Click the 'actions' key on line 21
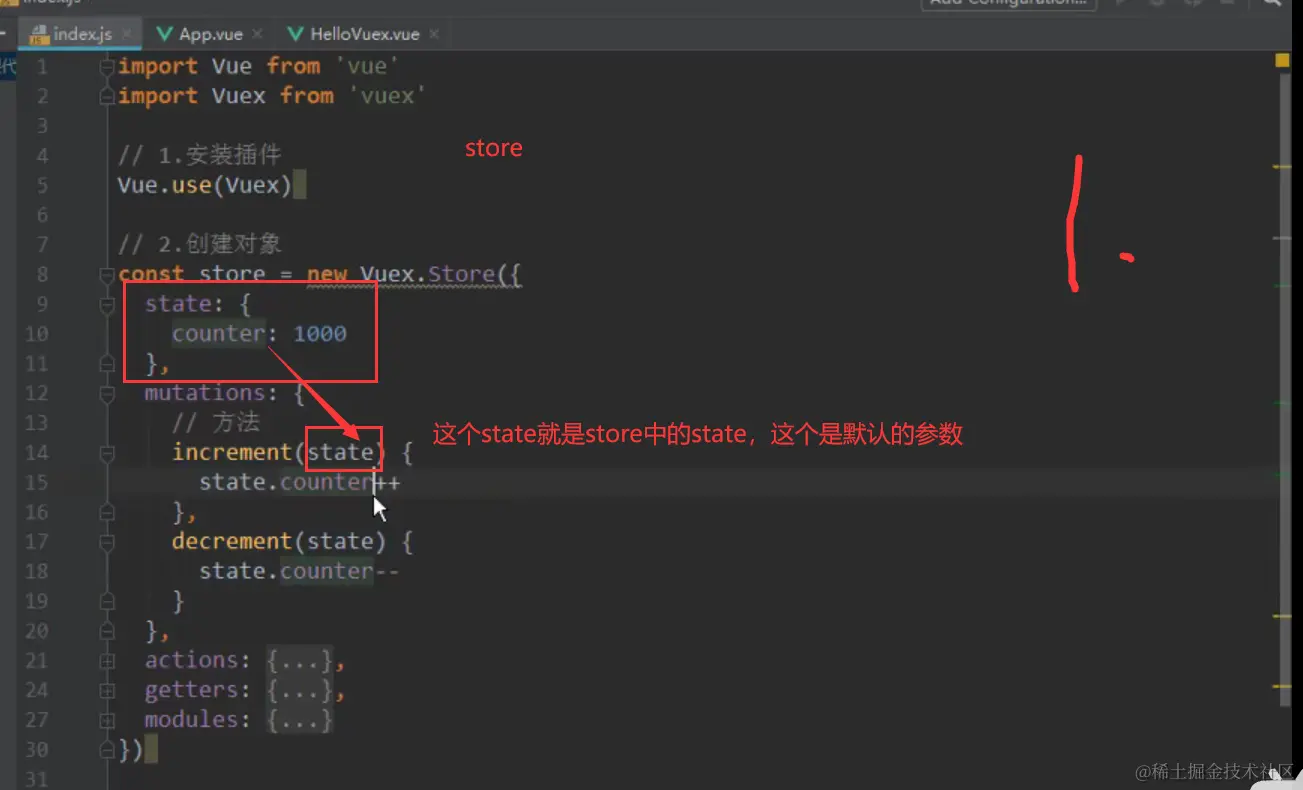1303x790 pixels. pyautogui.click(x=192, y=661)
